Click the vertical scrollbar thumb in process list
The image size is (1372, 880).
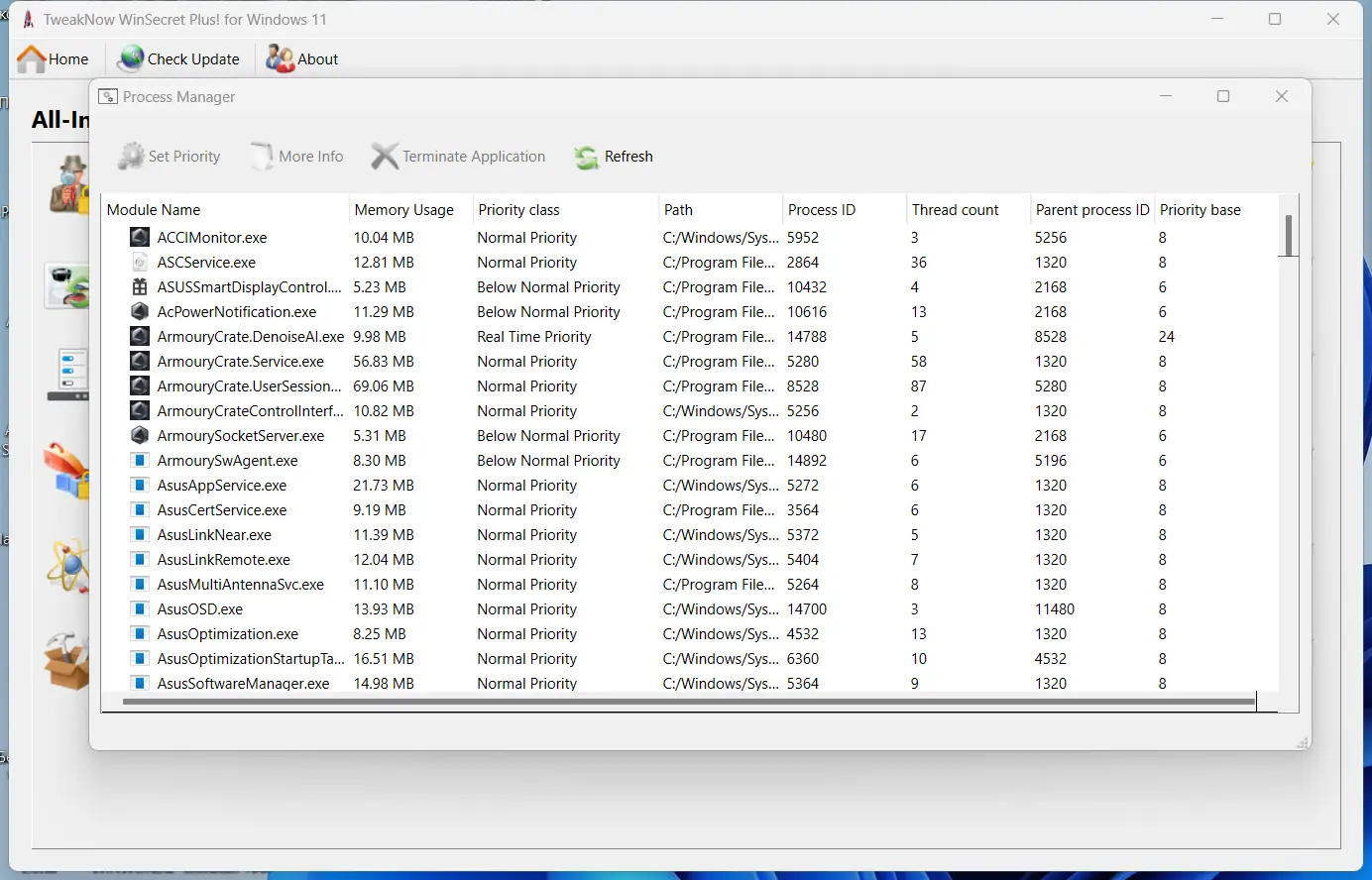[1289, 236]
